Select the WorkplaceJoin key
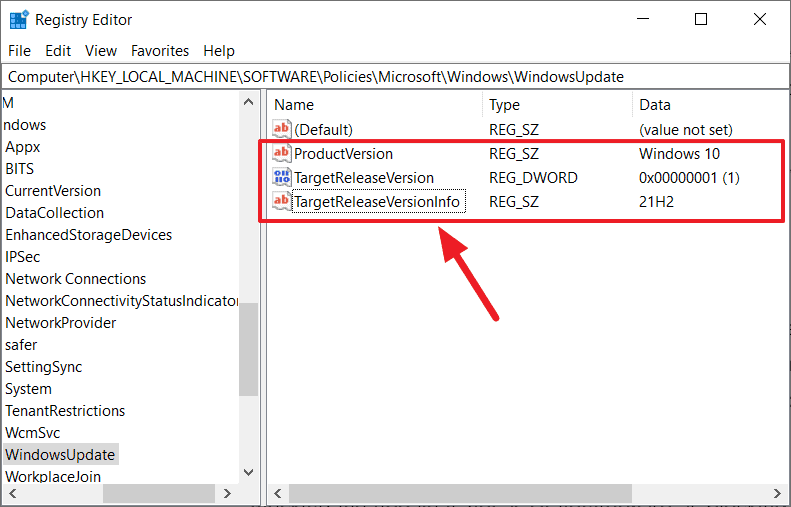The width and height of the screenshot is (791, 507). (x=53, y=476)
